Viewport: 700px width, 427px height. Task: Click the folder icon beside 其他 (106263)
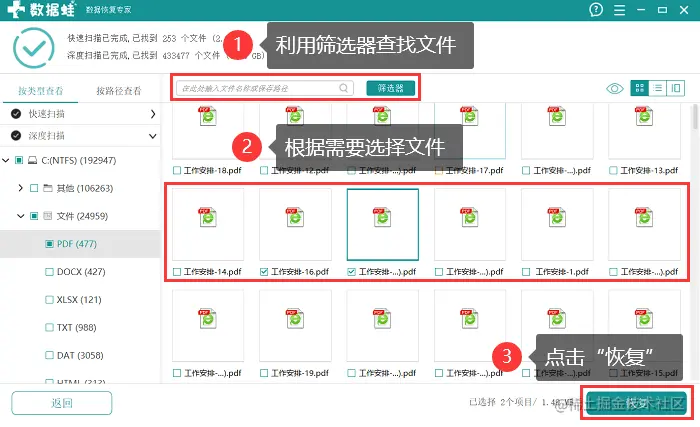click(x=48, y=188)
